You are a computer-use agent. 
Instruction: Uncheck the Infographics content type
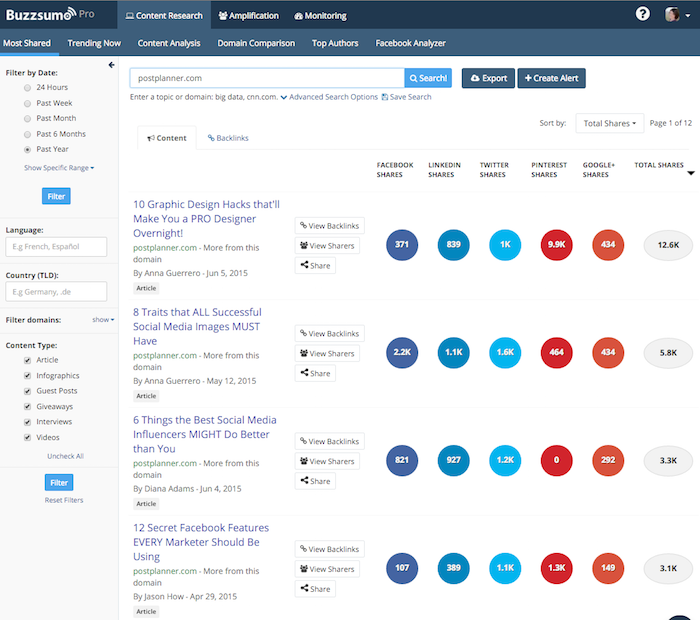click(x=28, y=376)
